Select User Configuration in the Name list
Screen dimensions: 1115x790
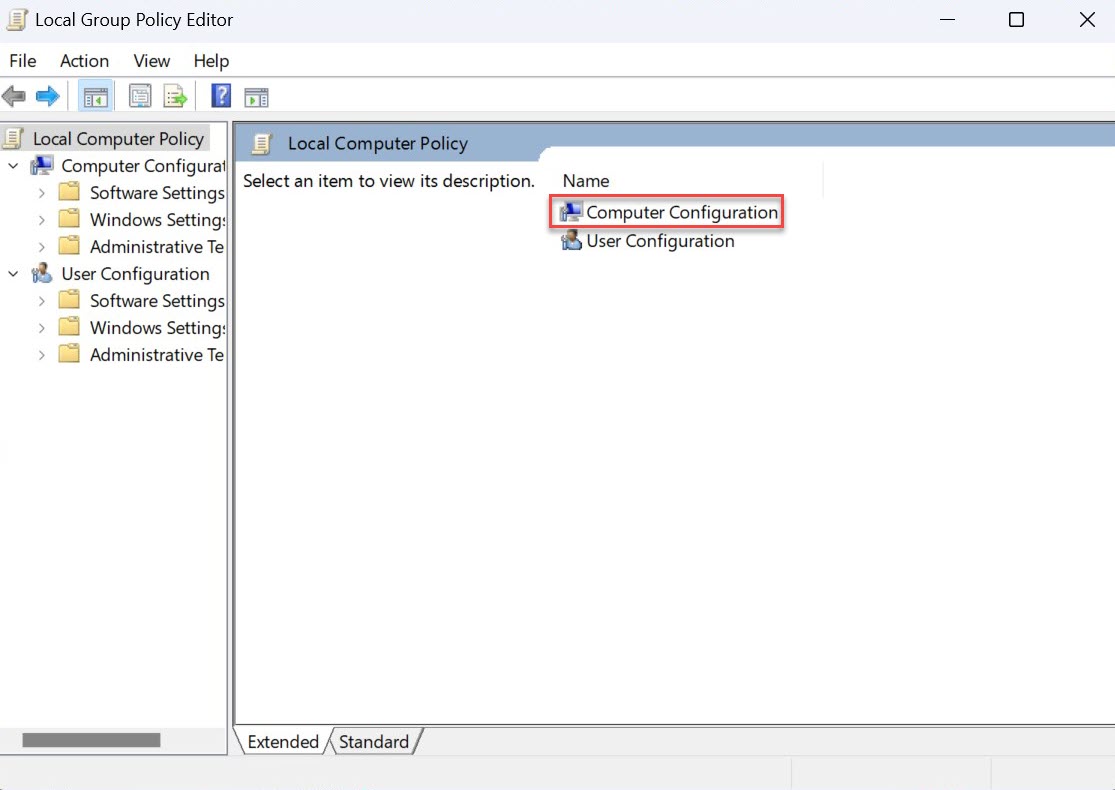[x=660, y=241]
